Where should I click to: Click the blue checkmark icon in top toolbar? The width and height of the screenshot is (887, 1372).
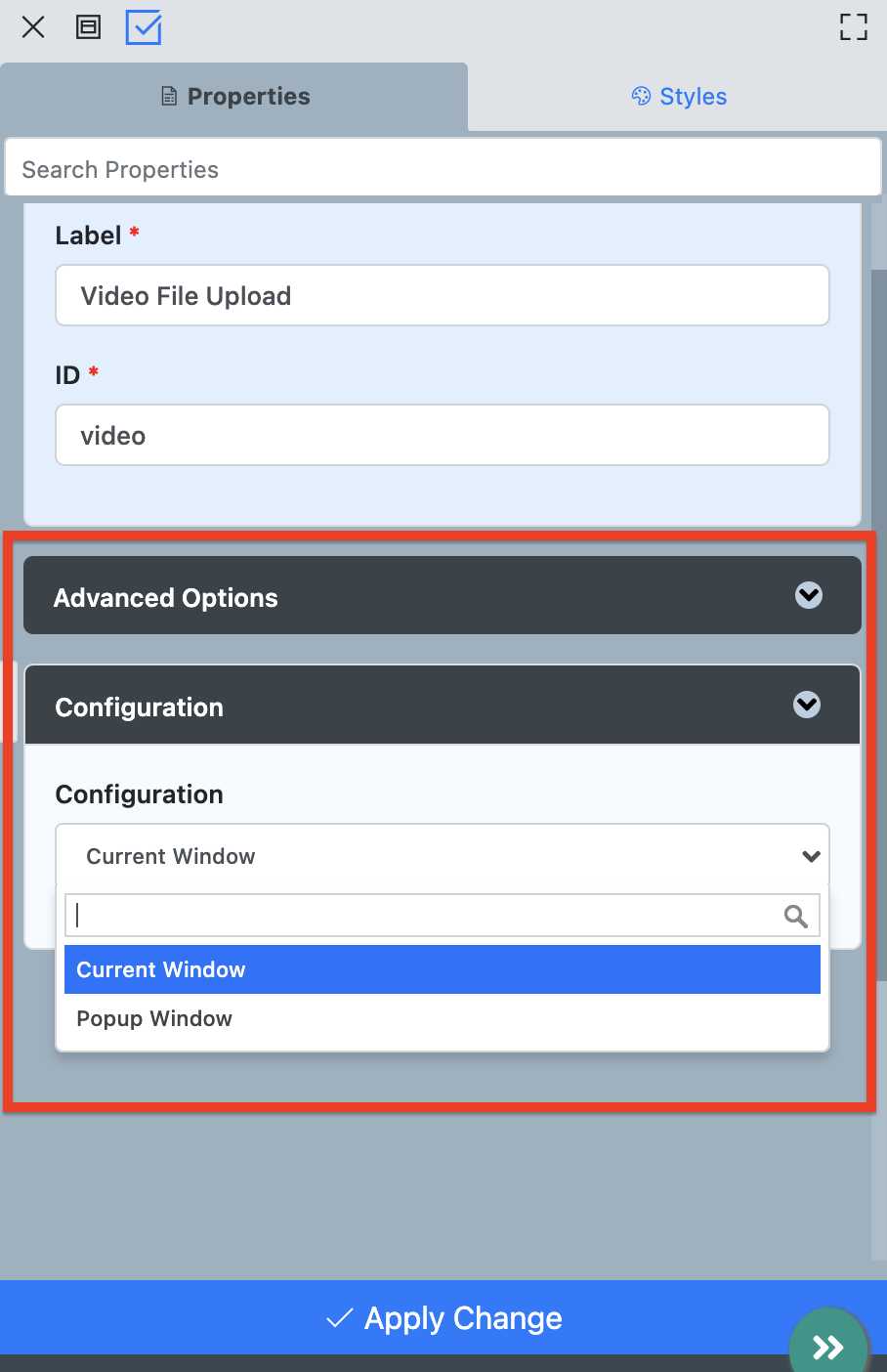point(144,27)
